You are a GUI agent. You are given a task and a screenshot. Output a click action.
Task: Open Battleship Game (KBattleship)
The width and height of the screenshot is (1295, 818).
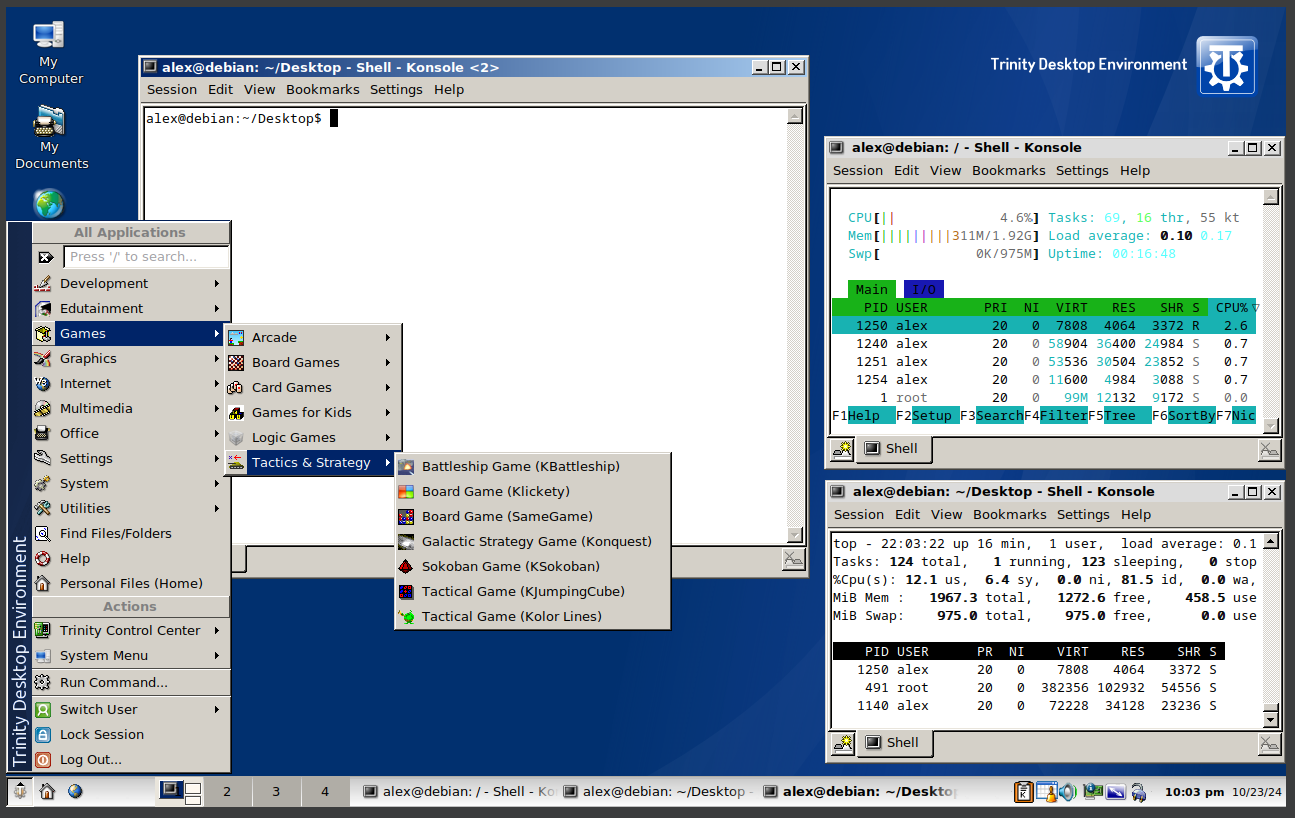point(520,466)
